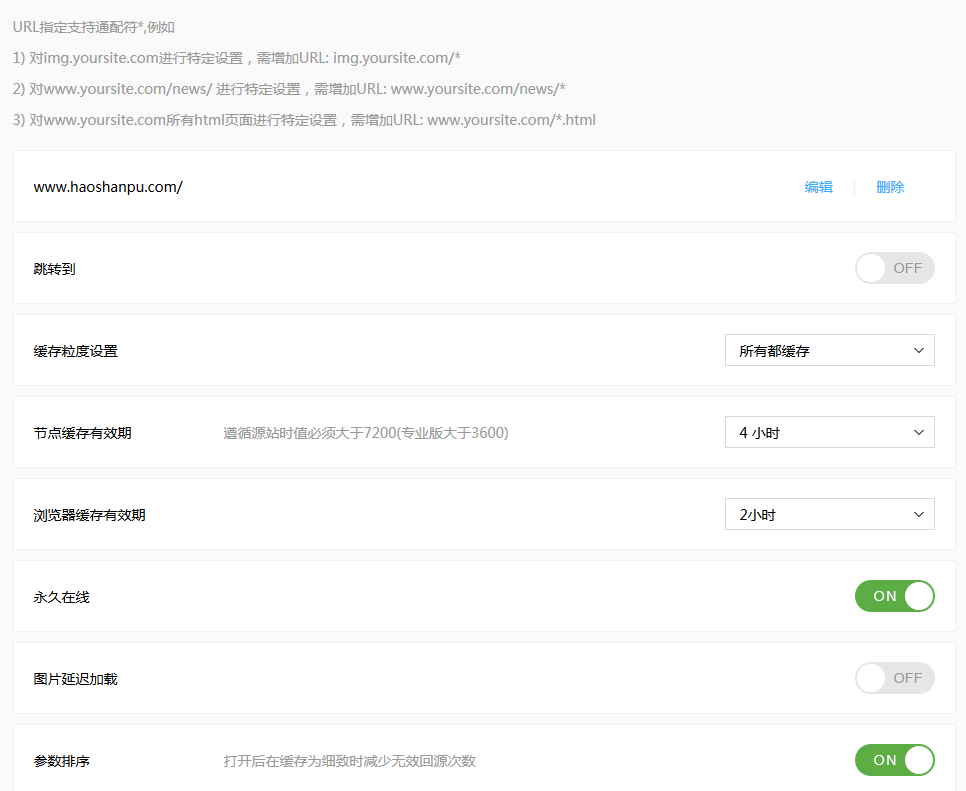Click the 编辑 link for www.haoshanpu.com/
The image size is (966, 791).
coord(818,187)
